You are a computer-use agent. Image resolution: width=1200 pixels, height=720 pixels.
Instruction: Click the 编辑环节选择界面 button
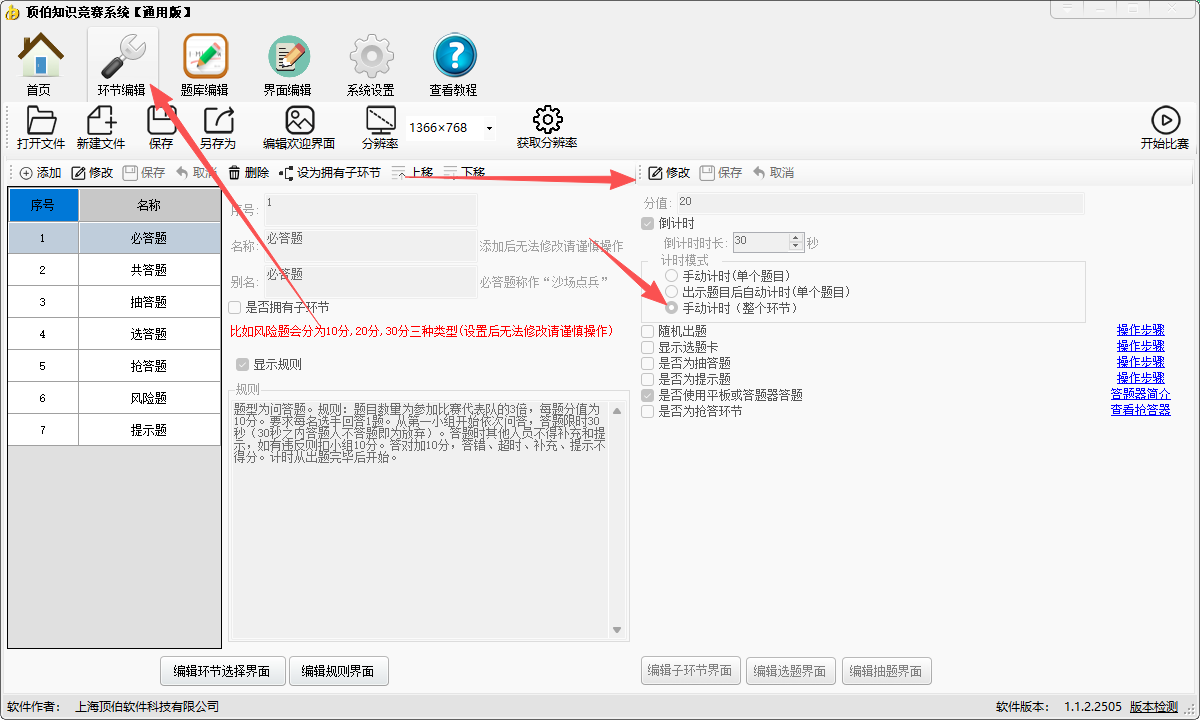point(222,671)
